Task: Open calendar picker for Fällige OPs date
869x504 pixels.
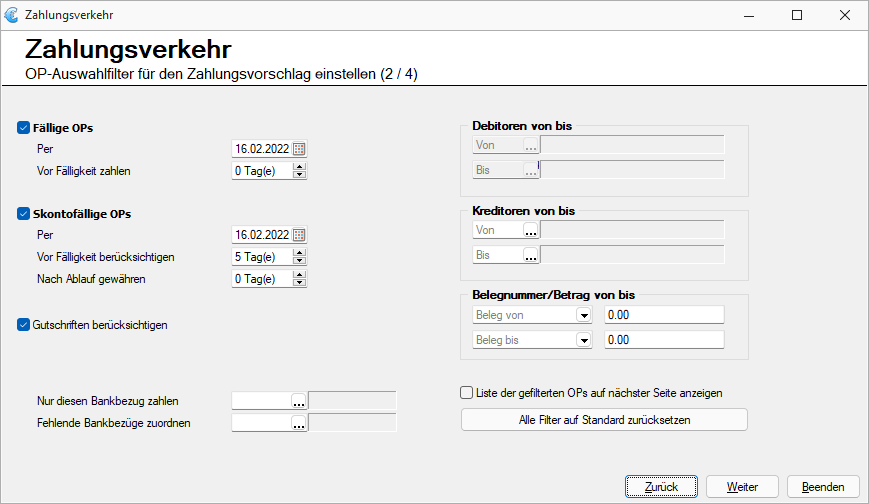Action: 299,149
